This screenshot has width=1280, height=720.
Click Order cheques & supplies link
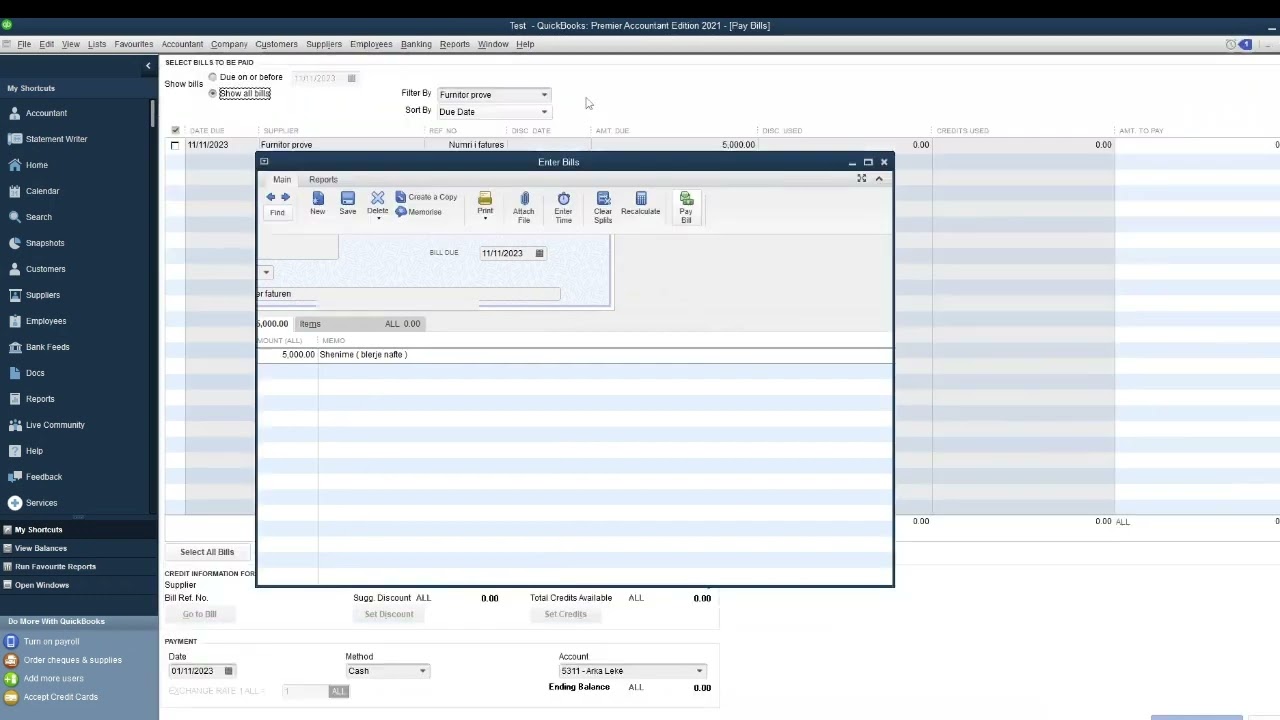pos(73,660)
